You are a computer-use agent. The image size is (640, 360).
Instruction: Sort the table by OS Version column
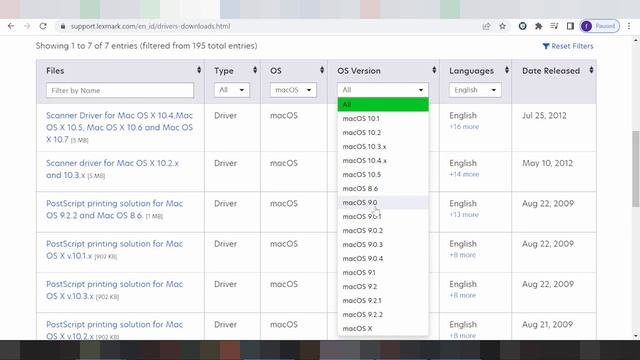434,70
